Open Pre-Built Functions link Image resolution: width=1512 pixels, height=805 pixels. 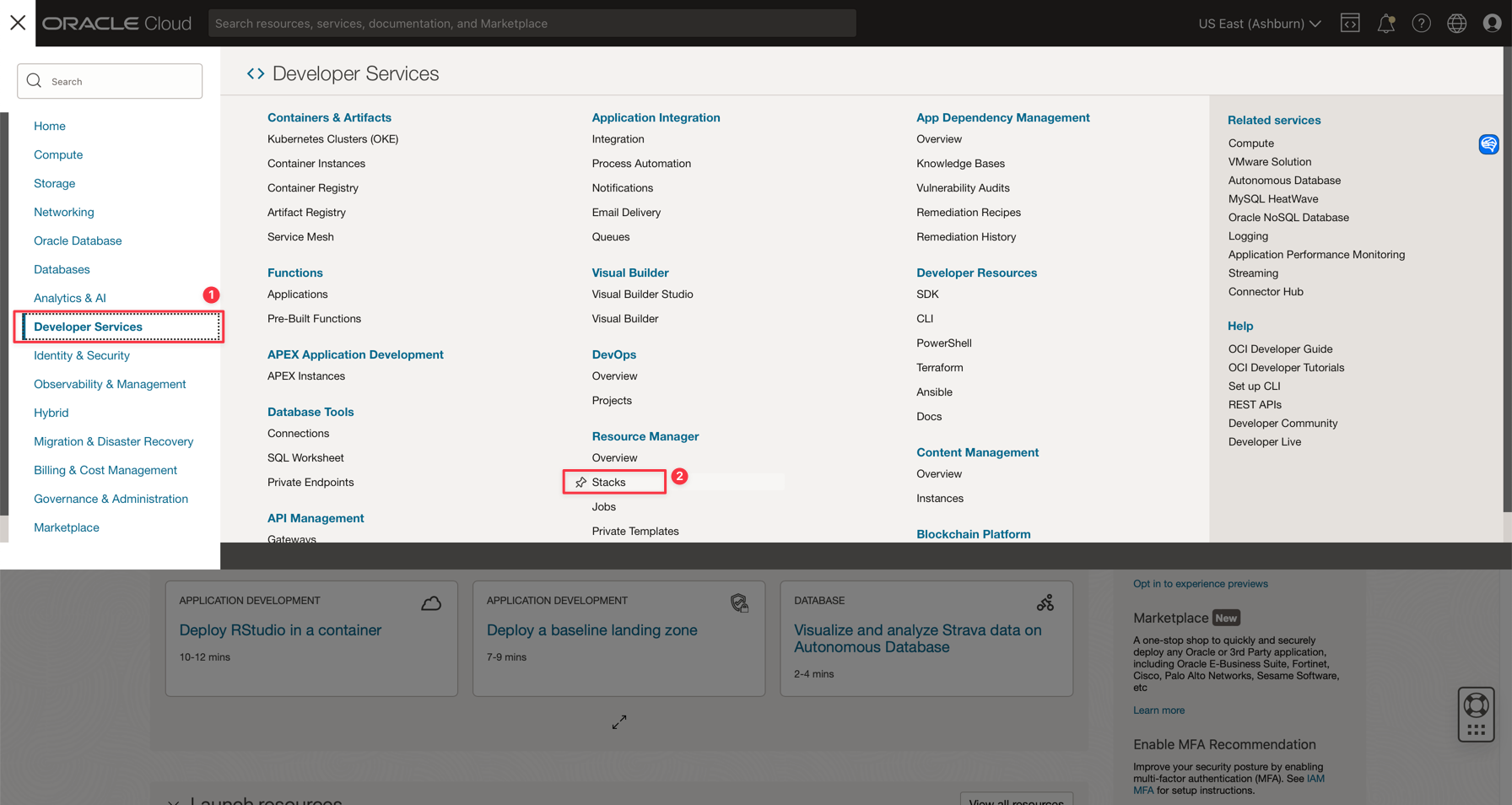click(x=314, y=319)
